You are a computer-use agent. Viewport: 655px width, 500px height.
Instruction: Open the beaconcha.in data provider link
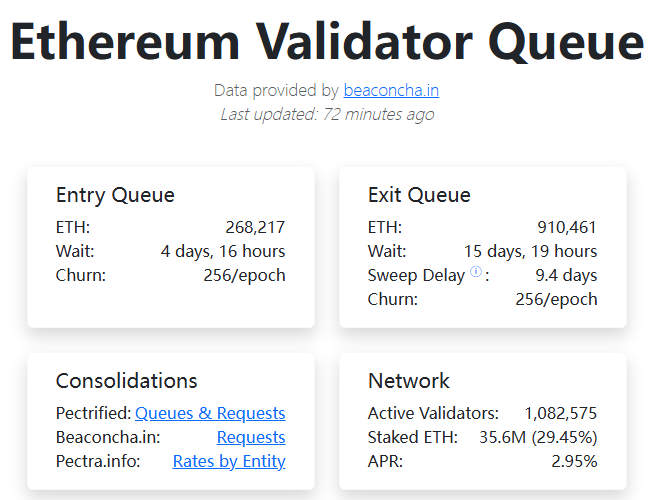[x=391, y=90]
